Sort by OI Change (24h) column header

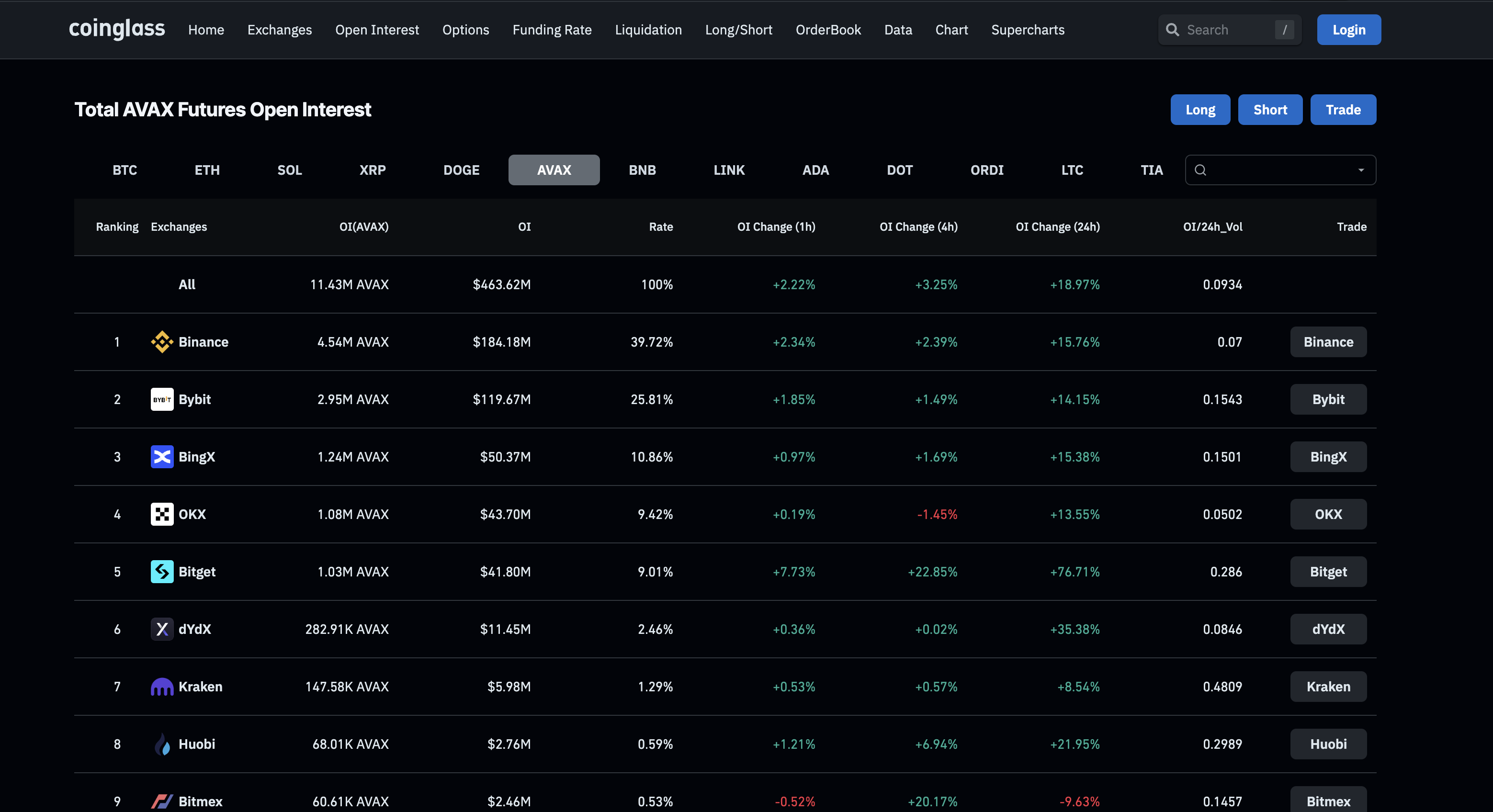point(1057,226)
